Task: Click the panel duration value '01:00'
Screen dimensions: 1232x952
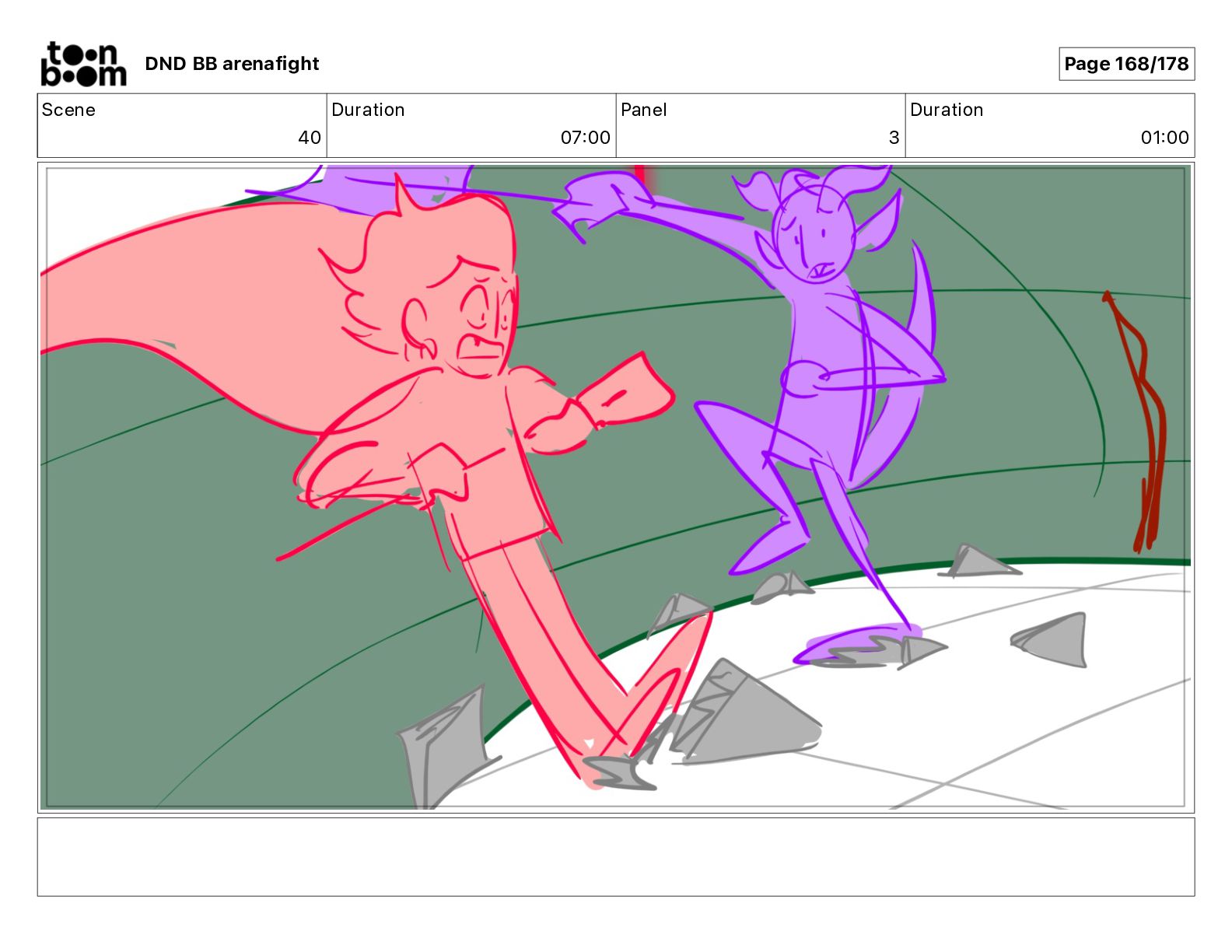Action: coord(1164,138)
